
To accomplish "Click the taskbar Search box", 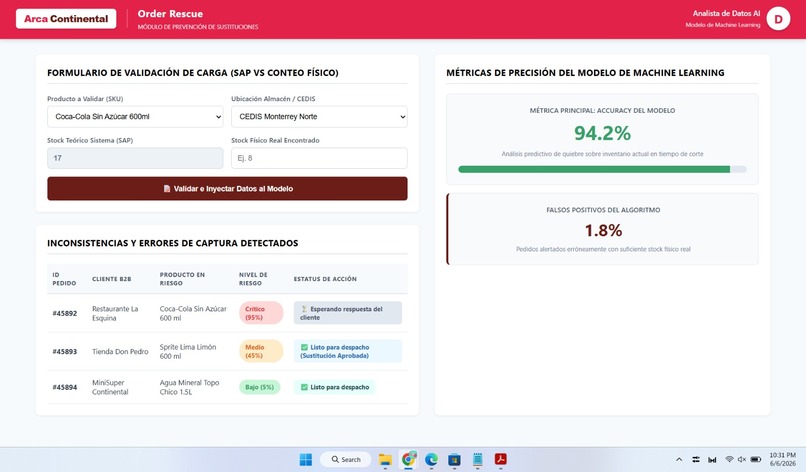I will pyautogui.click(x=345, y=460).
